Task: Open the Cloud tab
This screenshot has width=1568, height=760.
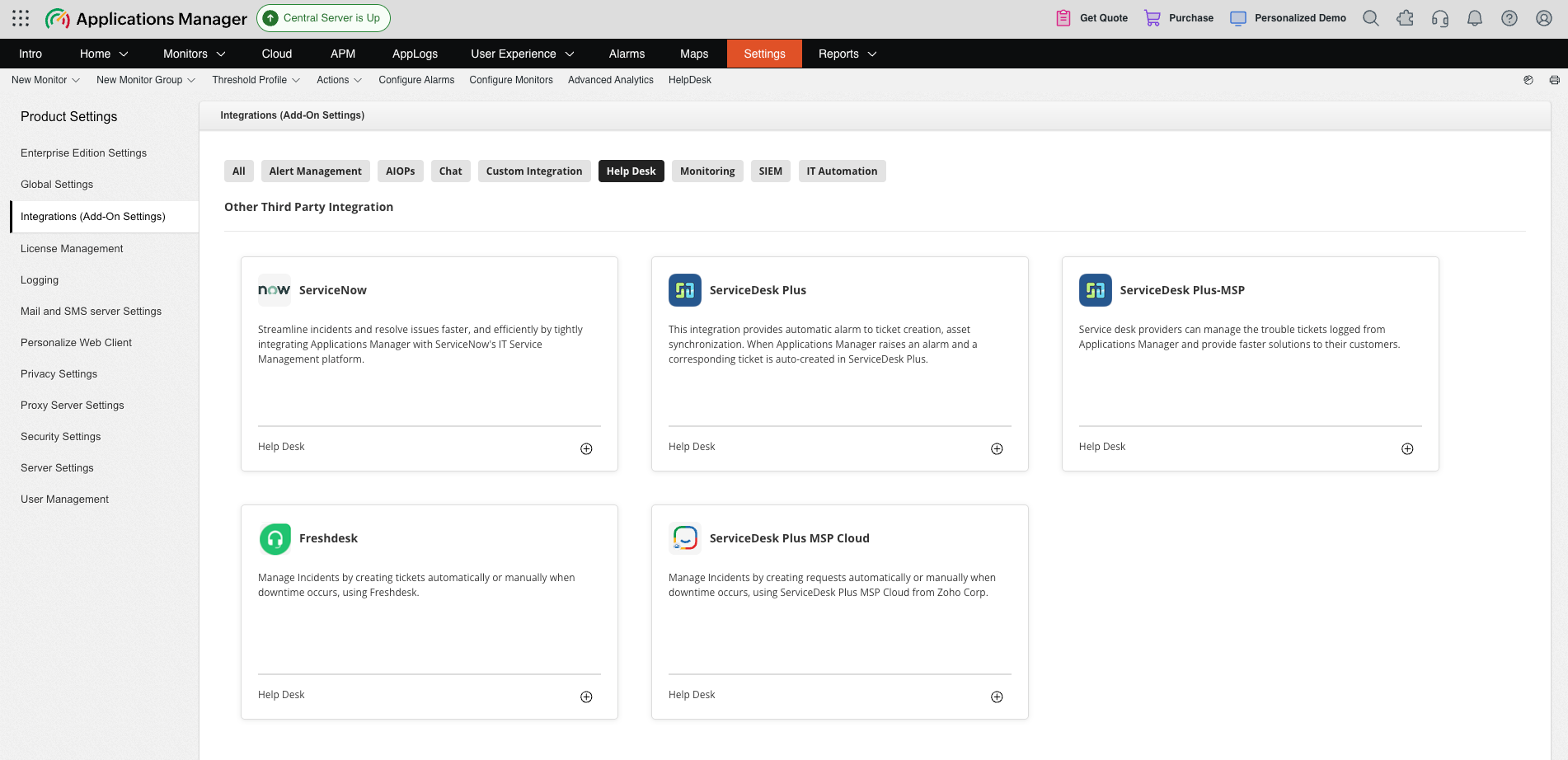Action: (277, 54)
